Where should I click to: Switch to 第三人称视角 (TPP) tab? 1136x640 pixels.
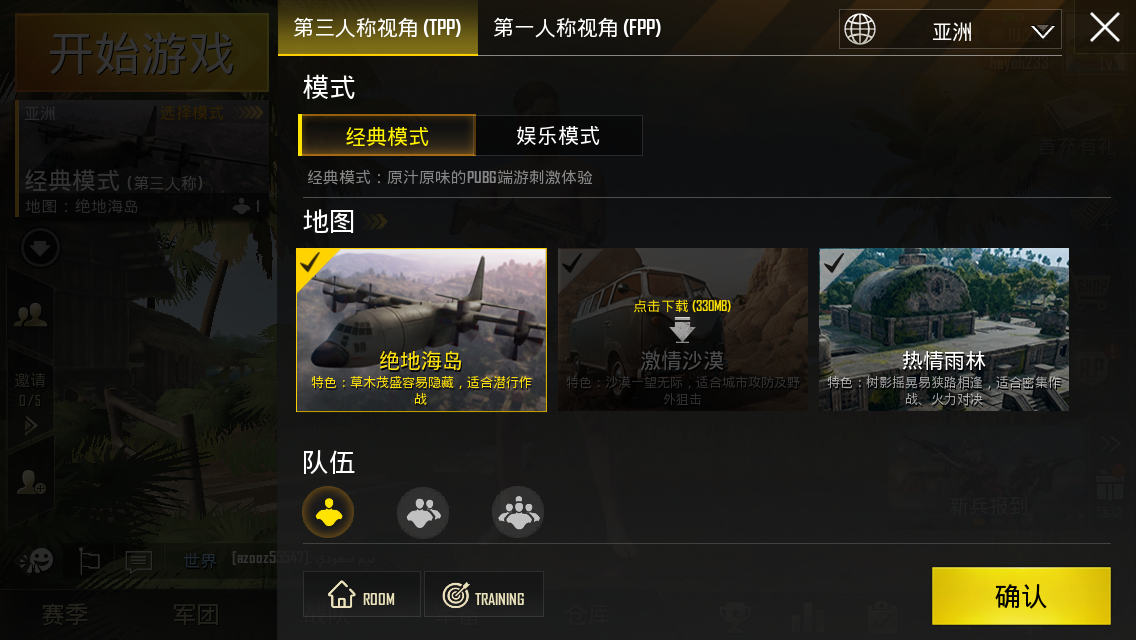[377, 28]
